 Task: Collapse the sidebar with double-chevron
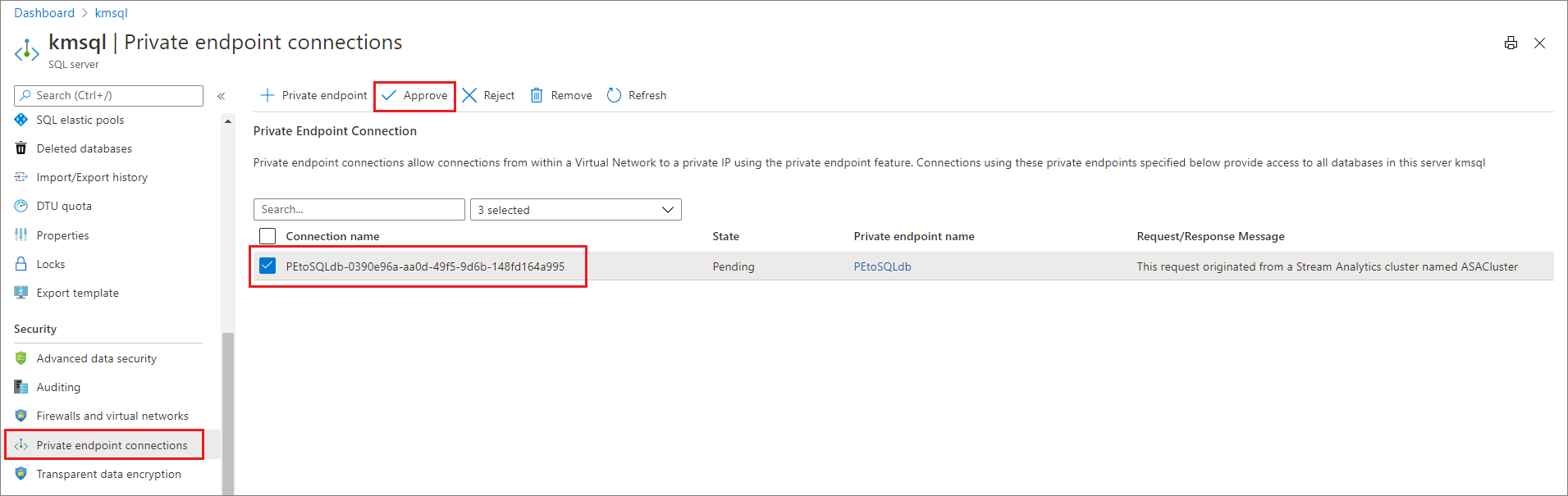pos(222,96)
